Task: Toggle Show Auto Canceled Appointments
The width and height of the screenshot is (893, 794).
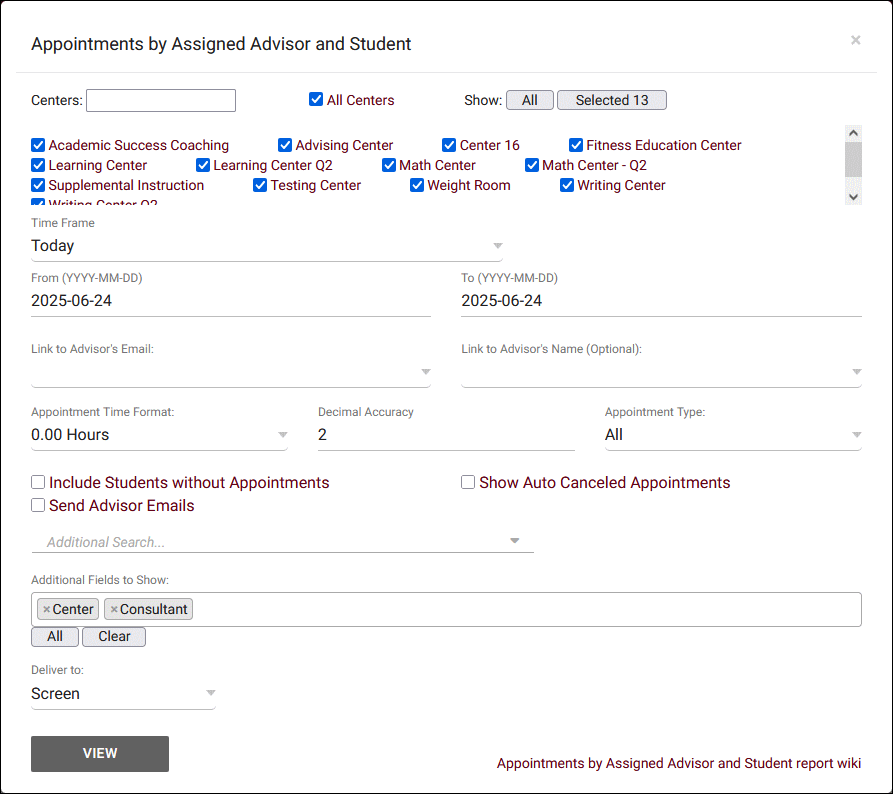Action: tap(468, 483)
